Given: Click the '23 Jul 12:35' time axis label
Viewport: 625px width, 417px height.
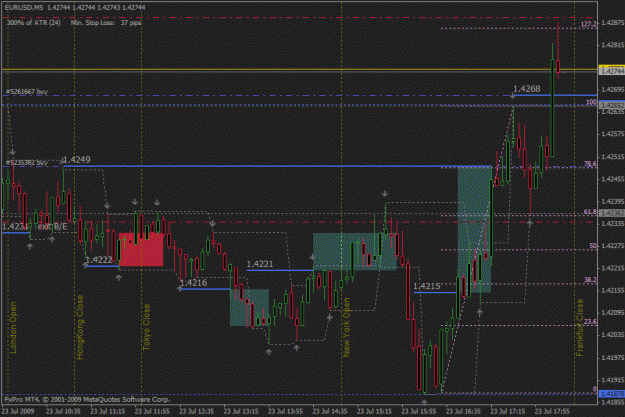Looking at the screenshot, I should coord(197,411).
